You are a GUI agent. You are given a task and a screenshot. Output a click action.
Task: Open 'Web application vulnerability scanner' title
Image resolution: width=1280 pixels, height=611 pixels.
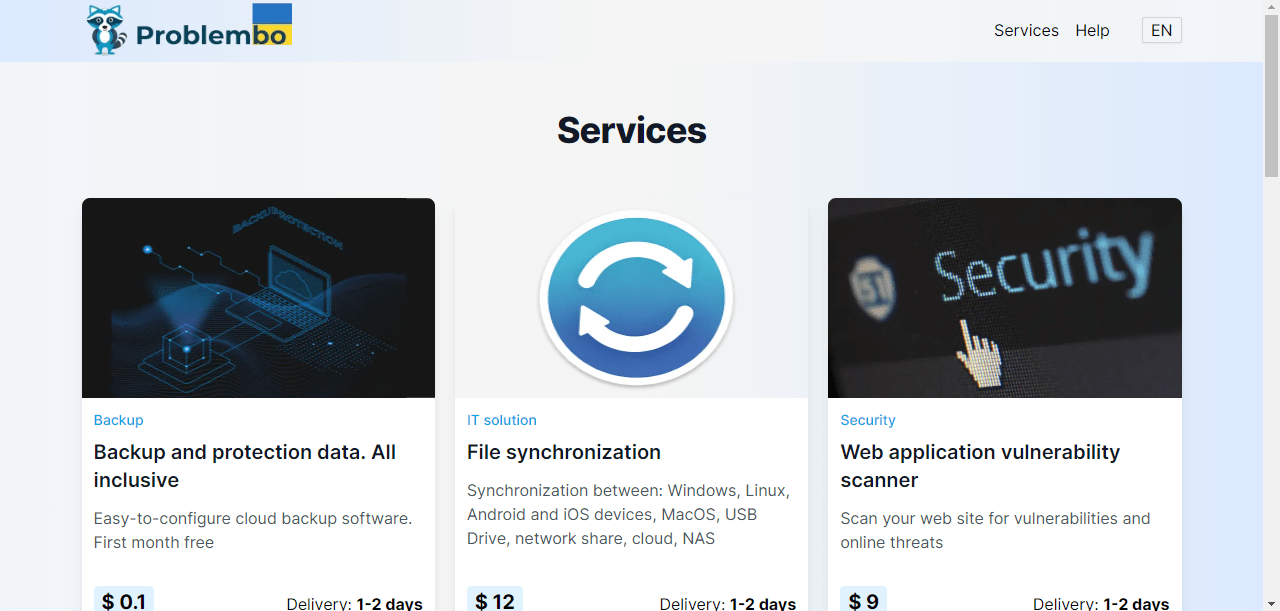pos(980,466)
